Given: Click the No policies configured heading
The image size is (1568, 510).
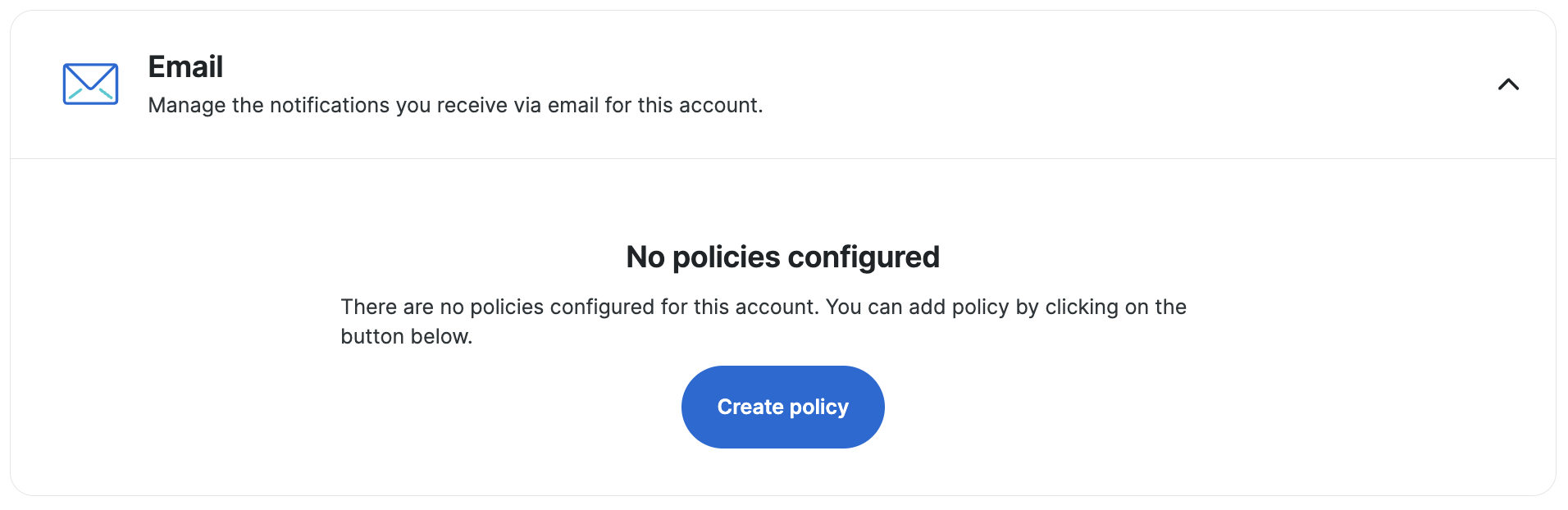Looking at the screenshot, I should coord(782,257).
